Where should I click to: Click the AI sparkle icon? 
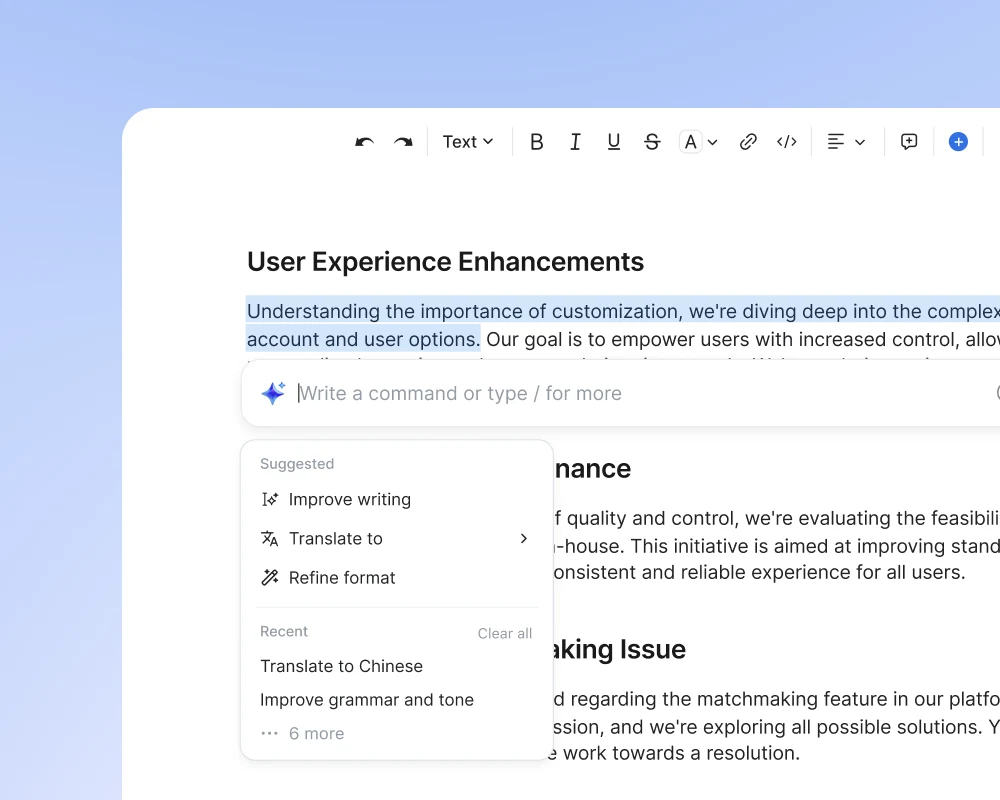[x=274, y=393]
